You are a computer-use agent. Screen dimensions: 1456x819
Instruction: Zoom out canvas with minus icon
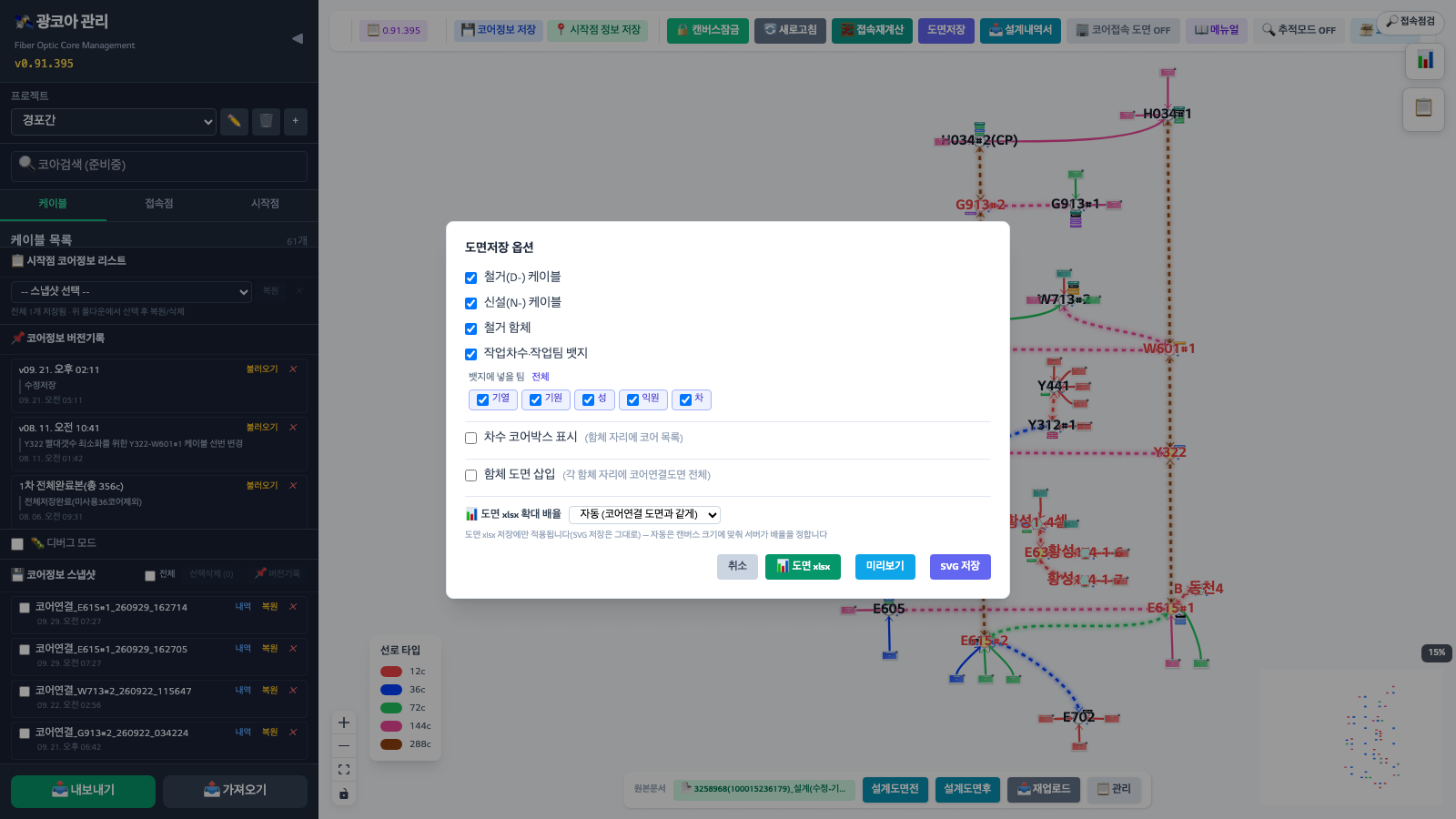[344, 746]
